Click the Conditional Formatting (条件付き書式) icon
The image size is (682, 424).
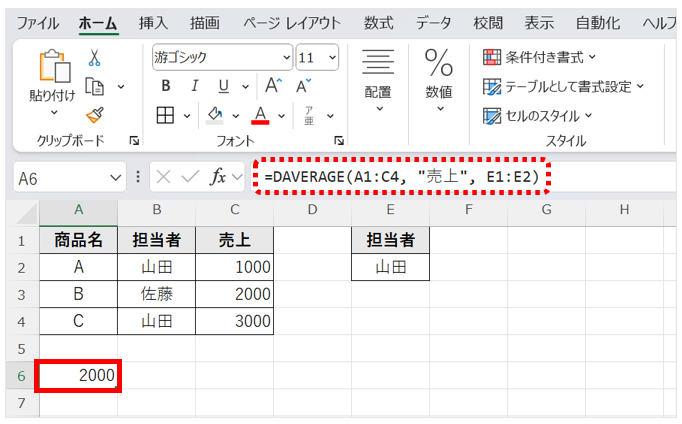tap(492, 57)
